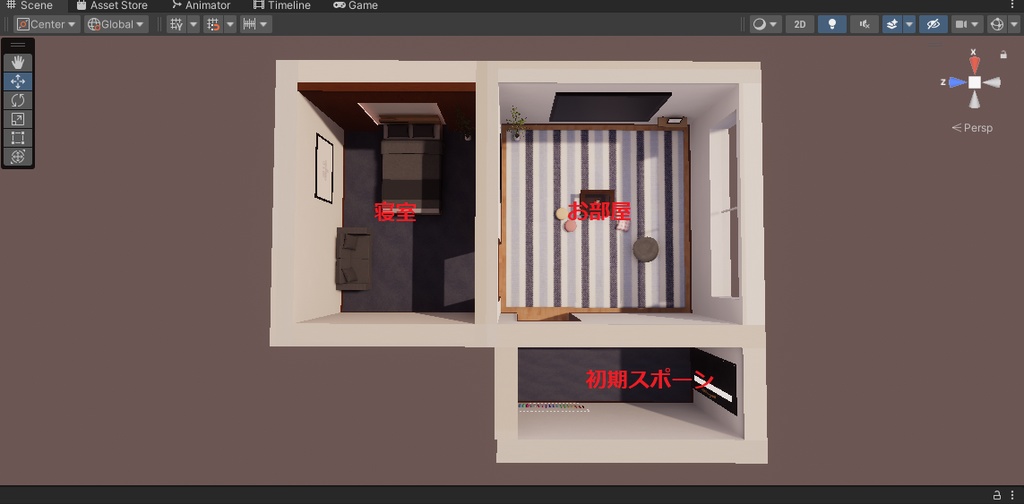The width and height of the screenshot is (1024, 504).
Task: Select the combined Transform tool
Action: (x=18, y=157)
